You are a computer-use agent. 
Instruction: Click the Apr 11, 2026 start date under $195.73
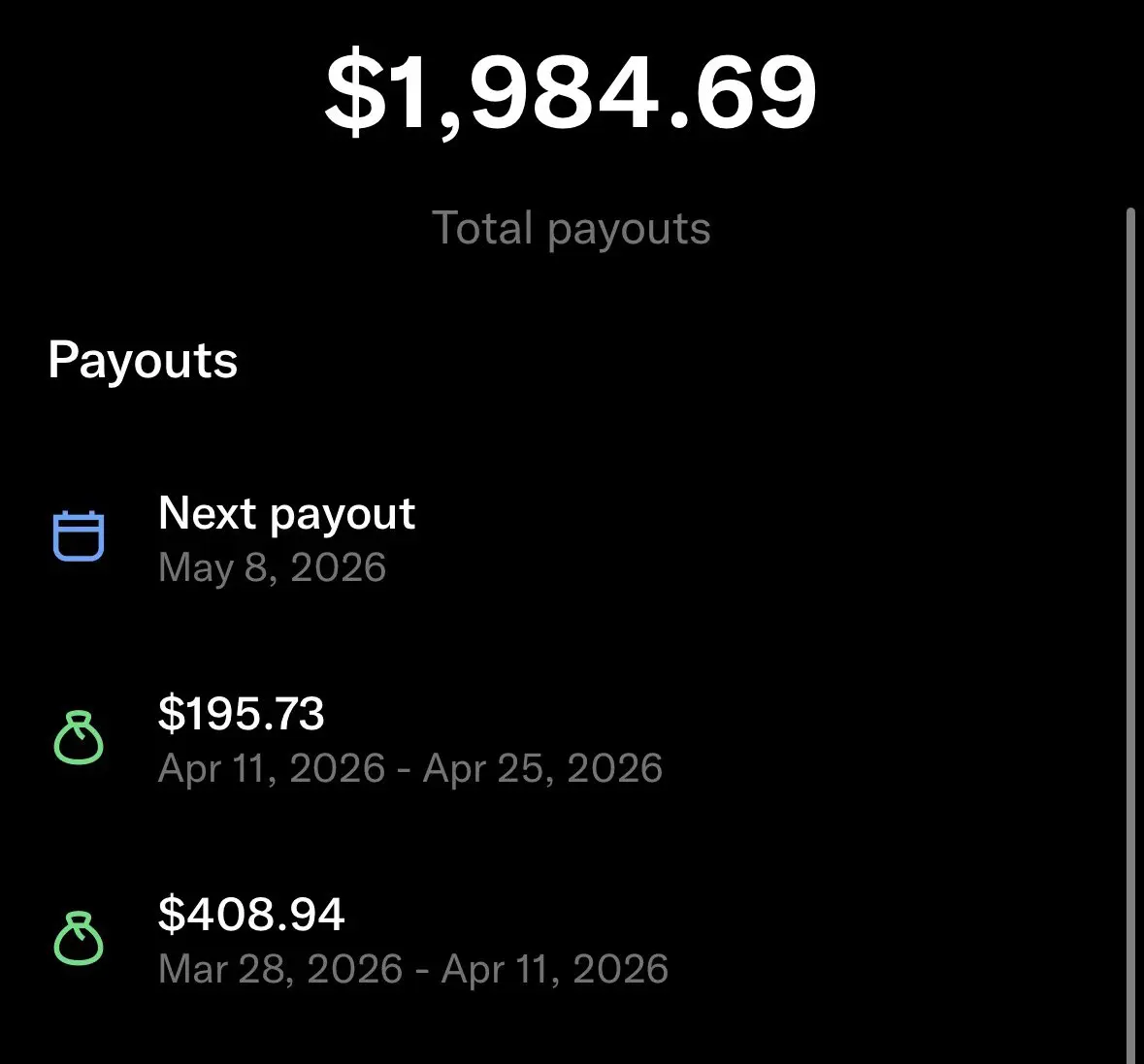[x=272, y=768]
